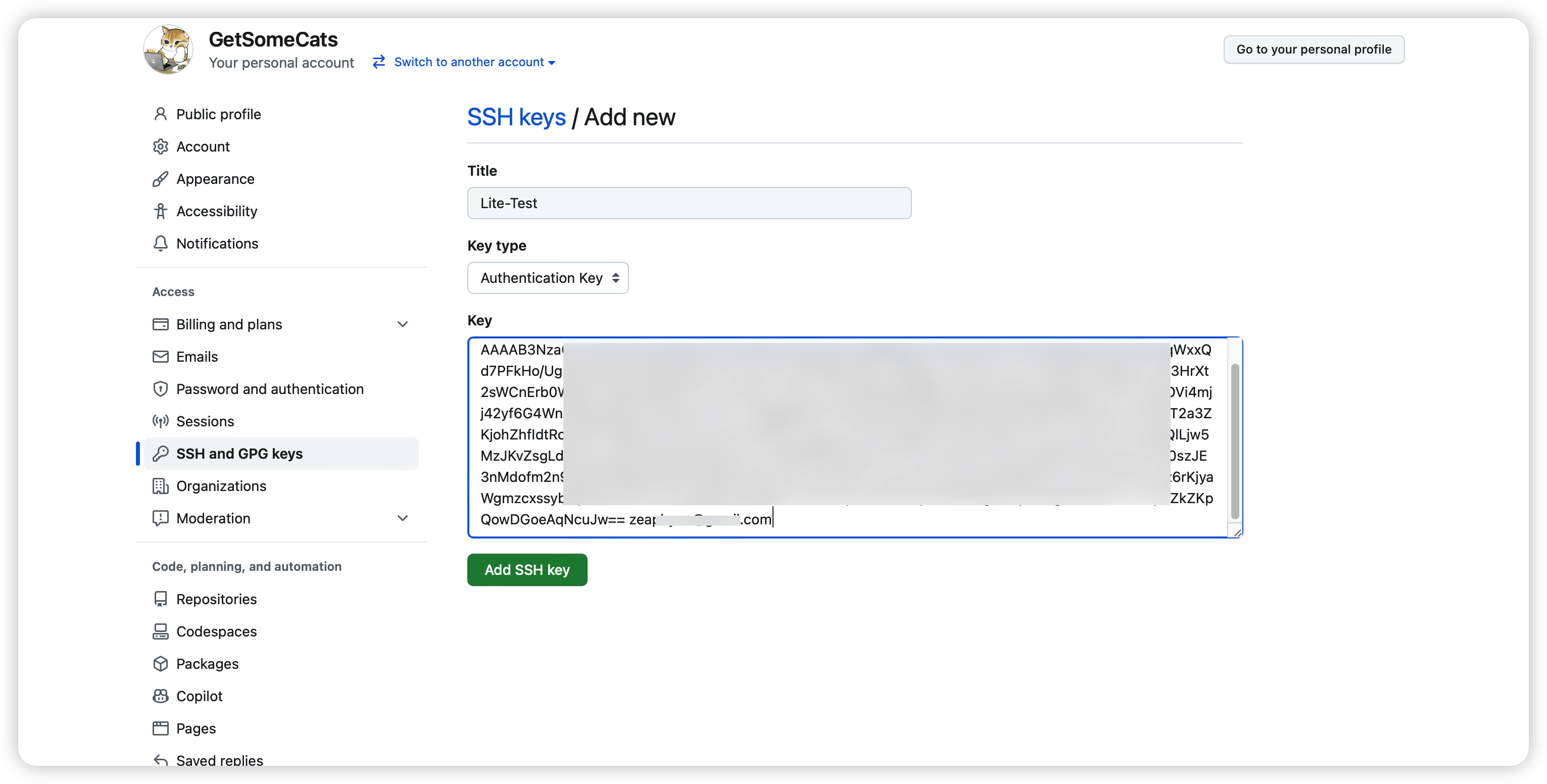The width and height of the screenshot is (1547, 784).
Task: Click Go to your personal profile
Action: [x=1314, y=49]
